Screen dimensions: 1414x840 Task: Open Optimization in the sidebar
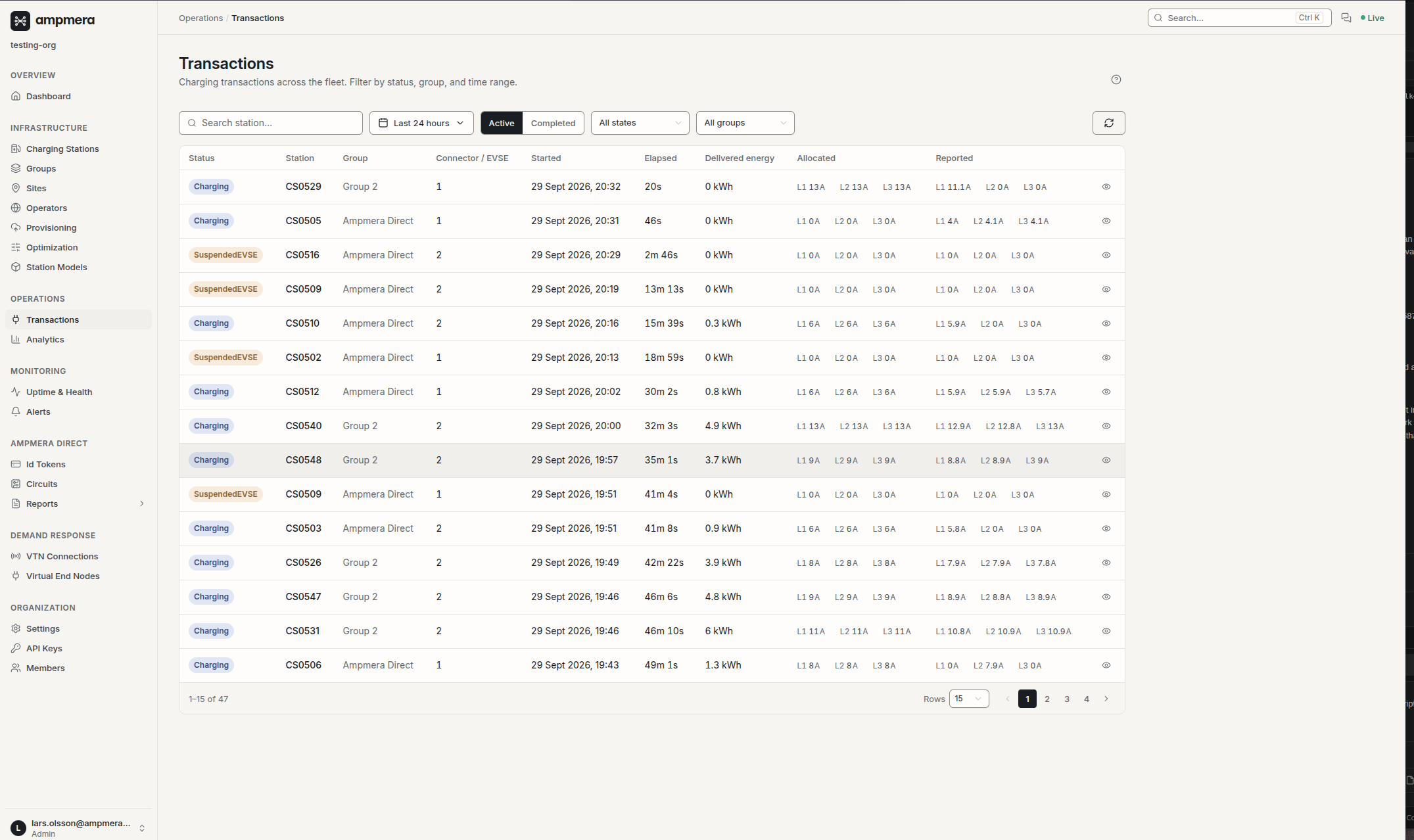[78, 247]
